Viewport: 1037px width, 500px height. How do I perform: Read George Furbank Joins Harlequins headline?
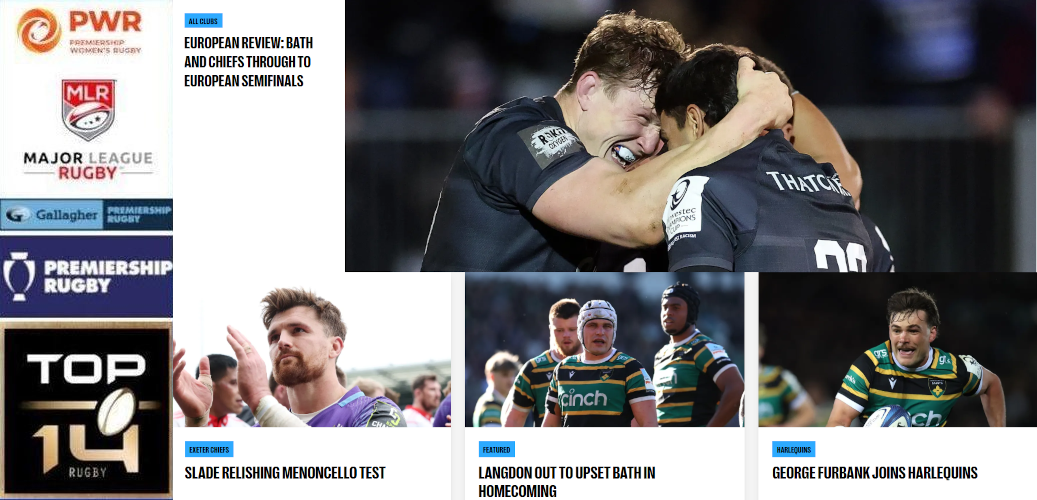pyautogui.click(x=874, y=473)
